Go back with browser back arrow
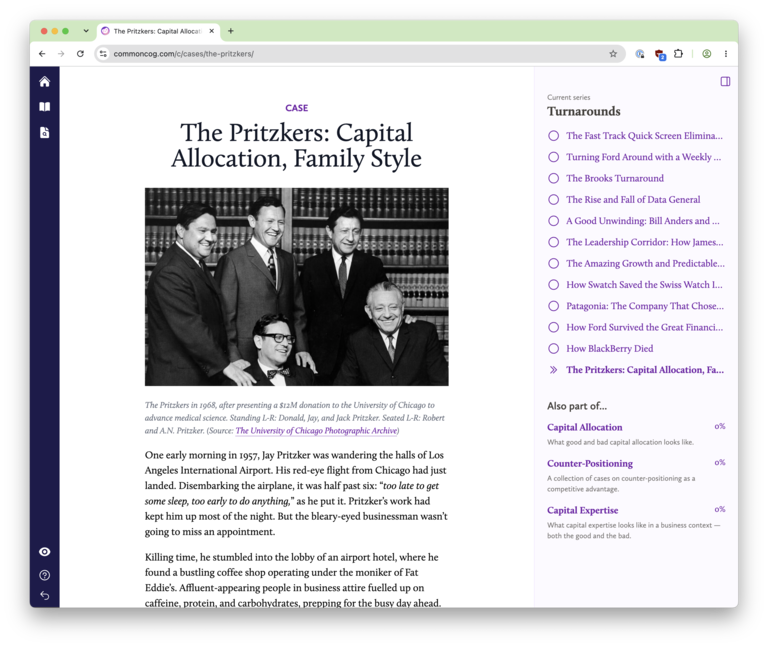The width and height of the screenshot is (768, 647). click(x=42, y=54)
